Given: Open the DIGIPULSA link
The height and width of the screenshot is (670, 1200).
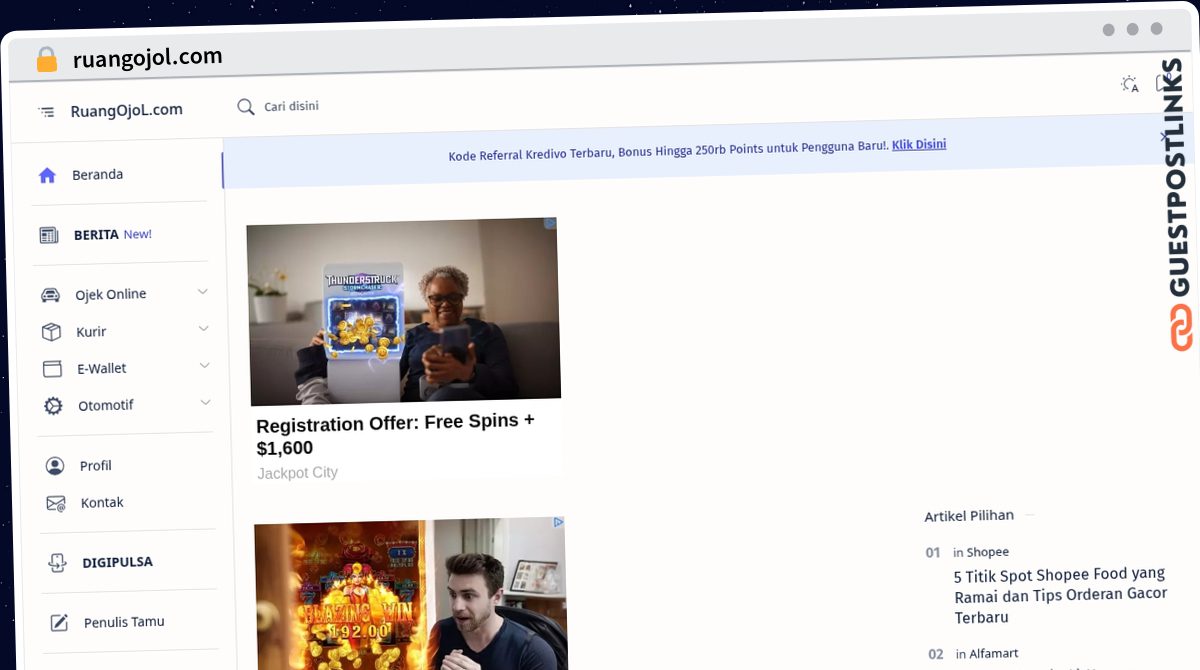Looking at the screenshot, I should tap(118, 562).
